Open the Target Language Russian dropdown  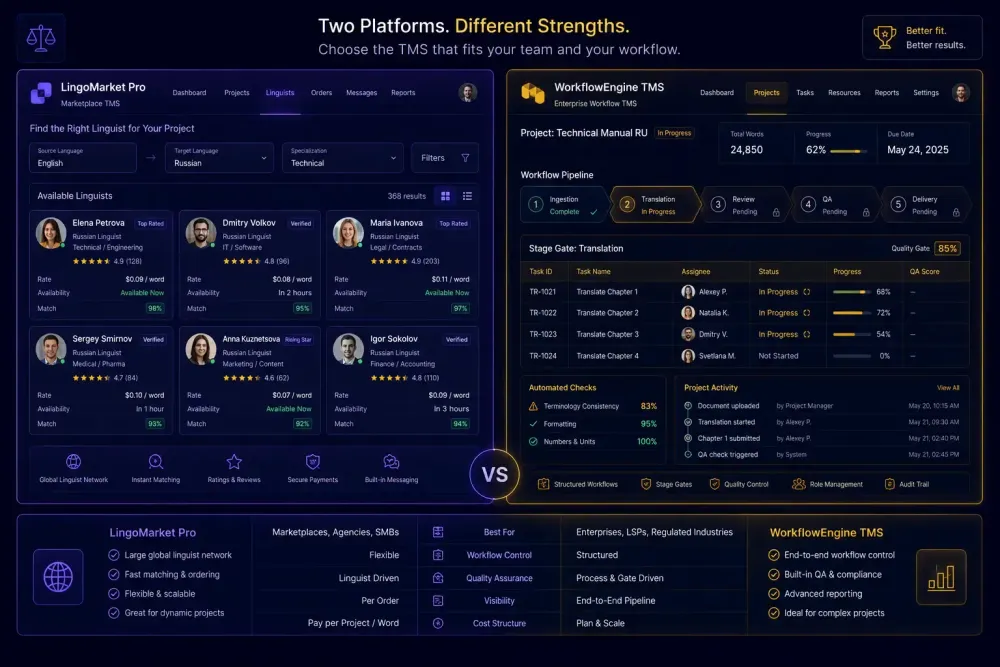219,158
